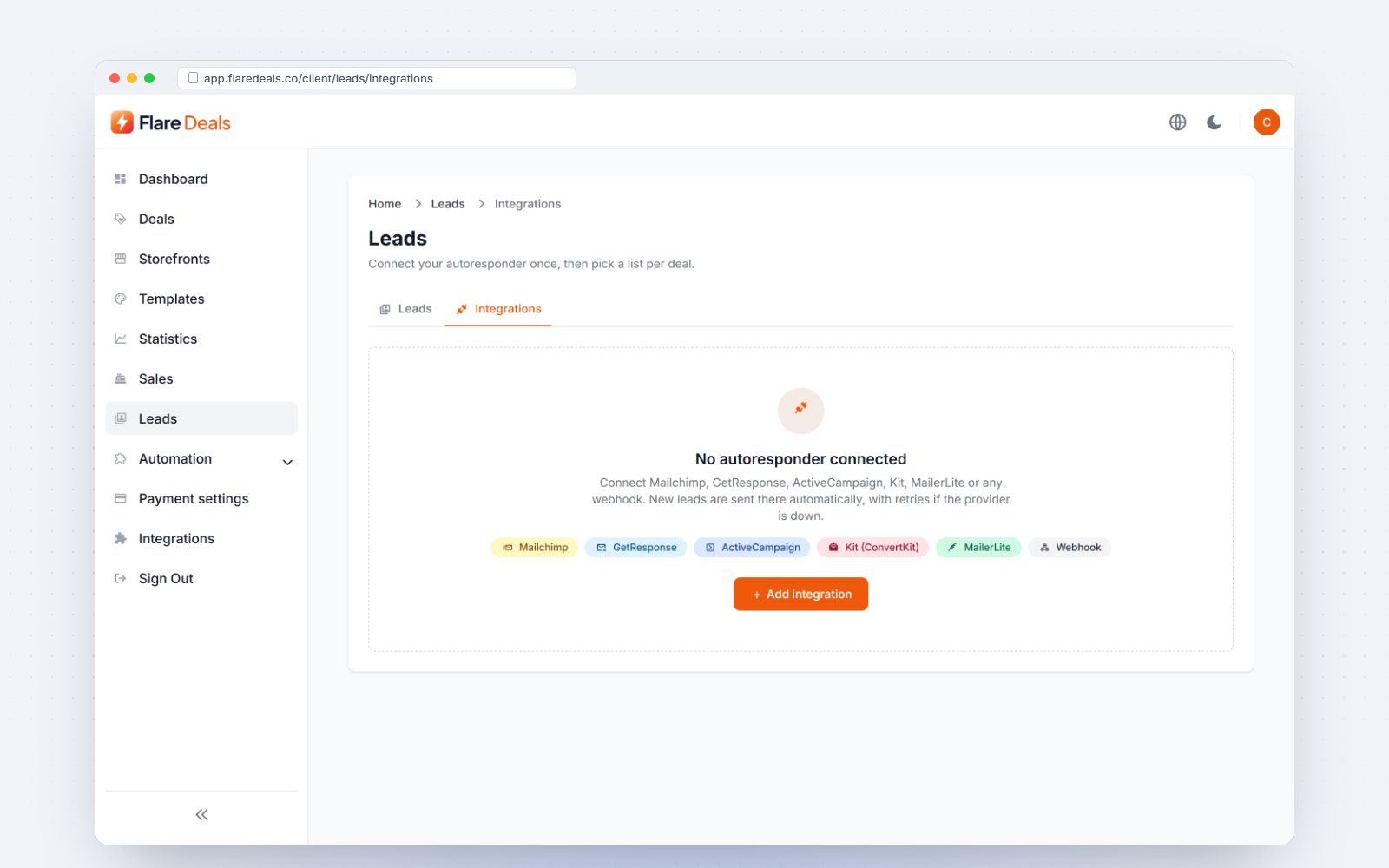The width and height of the screenshot is (1389, 868).
Task: Click the Integrations breadcrumb text
Action: coord(528,204)
